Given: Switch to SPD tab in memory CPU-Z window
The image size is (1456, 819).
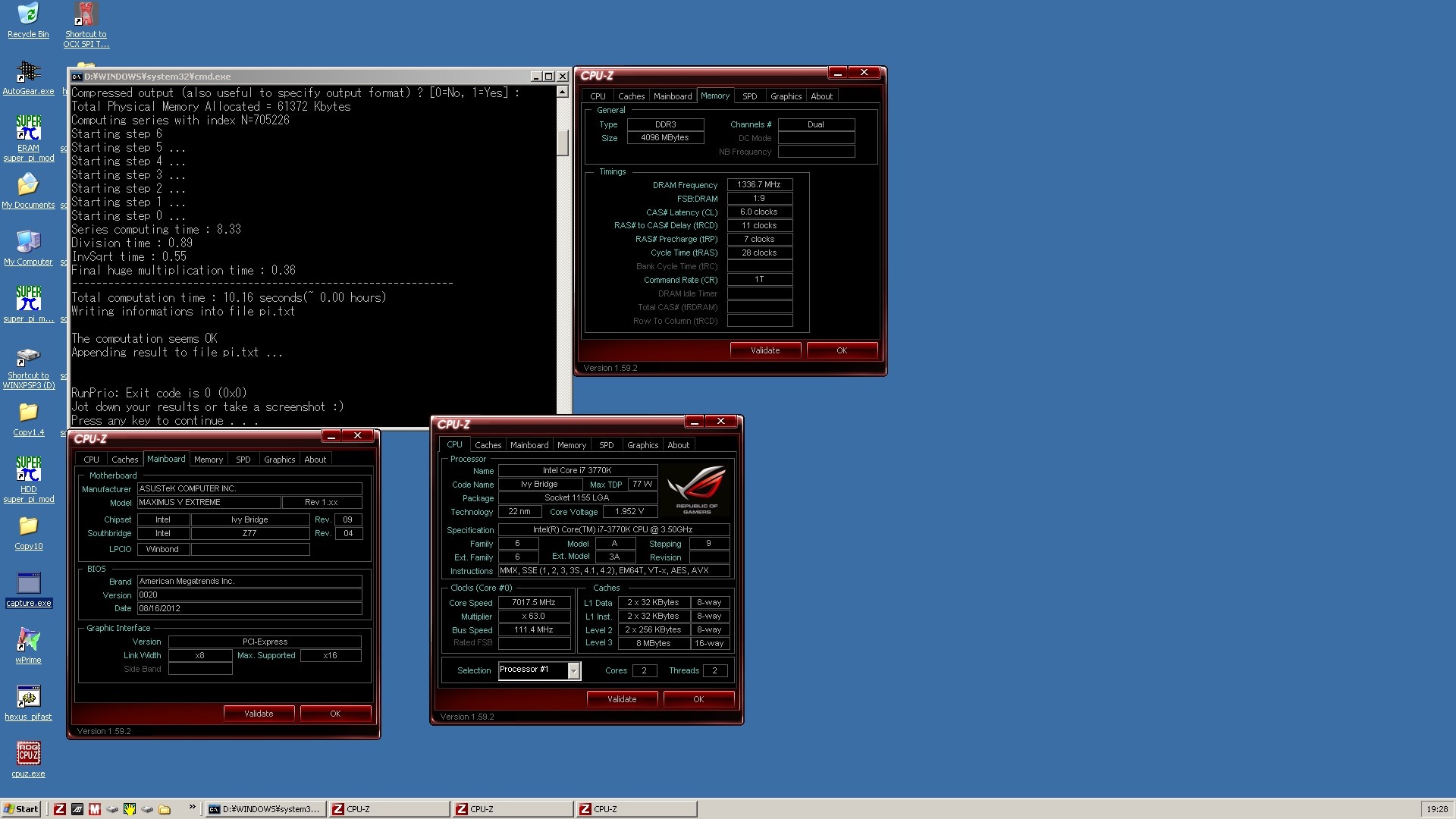Looking at the screenshot, I should [749, 96].
